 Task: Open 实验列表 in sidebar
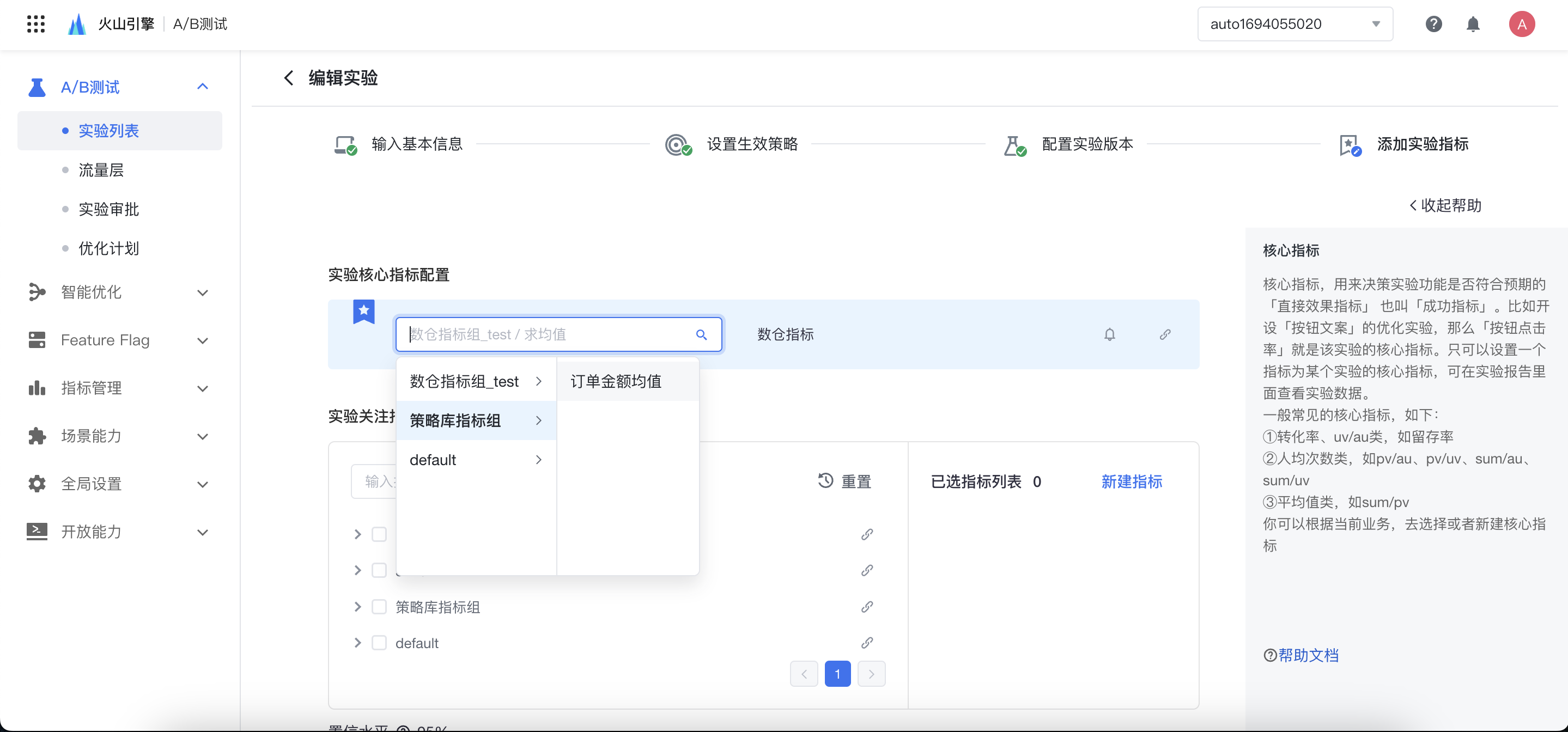(119, 131)
